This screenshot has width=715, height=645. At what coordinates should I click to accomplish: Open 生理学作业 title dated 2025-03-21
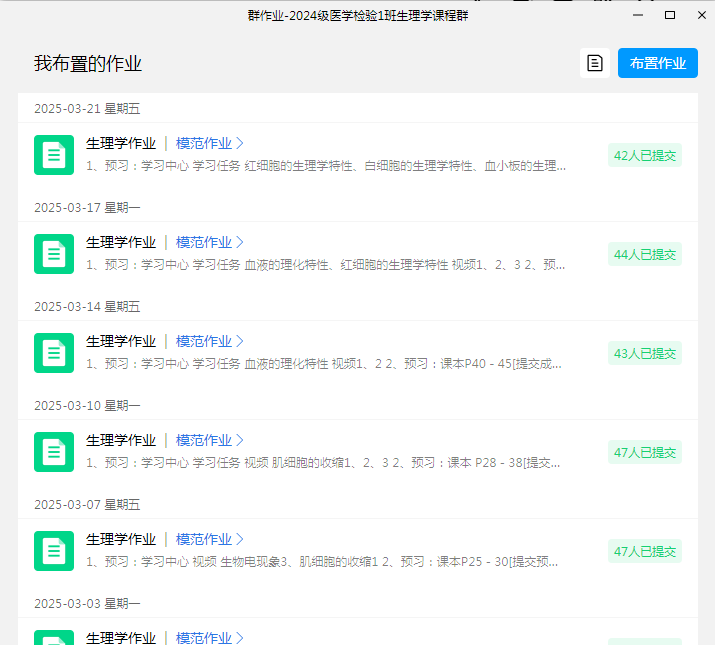click(x=121, y=143)
